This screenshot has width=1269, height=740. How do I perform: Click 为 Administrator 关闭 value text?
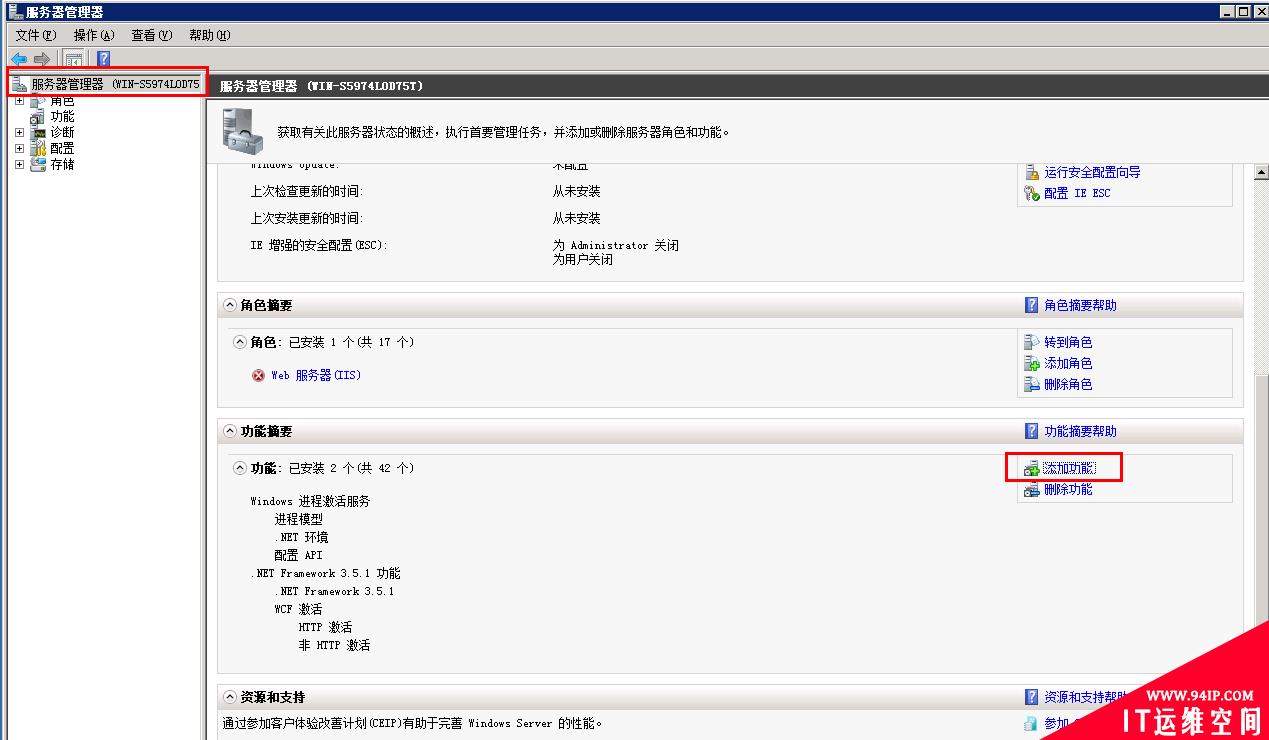click(x=616, y=245)
